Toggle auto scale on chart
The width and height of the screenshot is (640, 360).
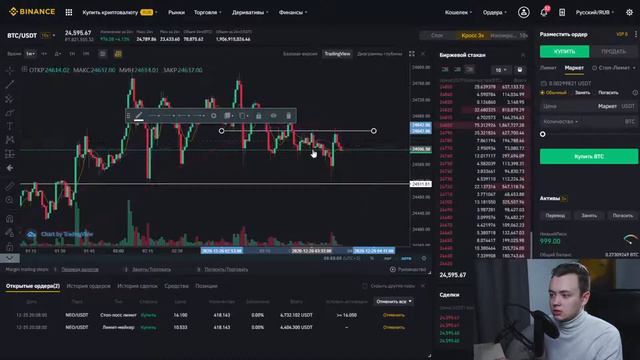pyautogui.click(x=406, y=258)
